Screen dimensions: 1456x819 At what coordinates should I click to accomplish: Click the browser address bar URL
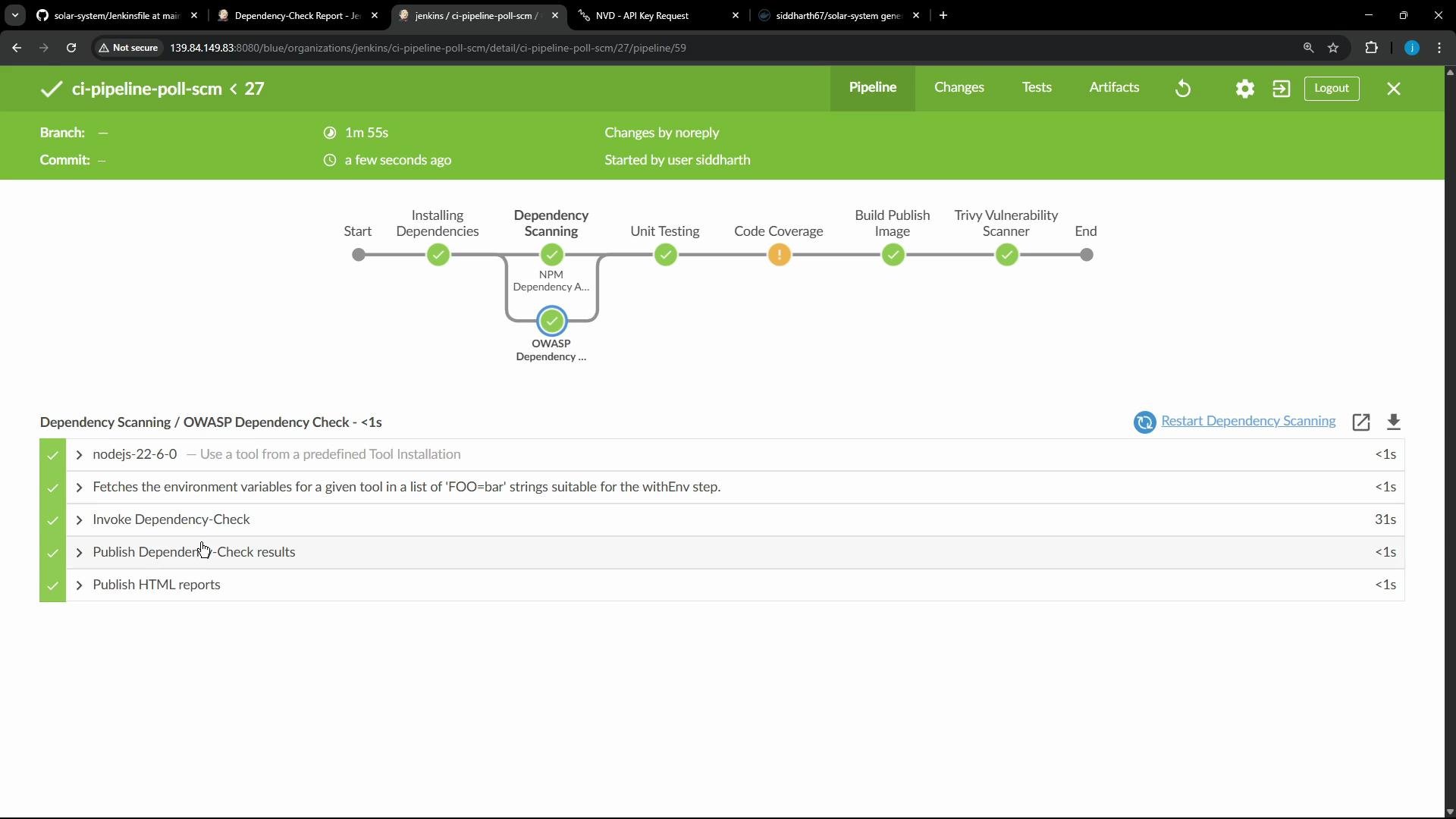(428, 48)
